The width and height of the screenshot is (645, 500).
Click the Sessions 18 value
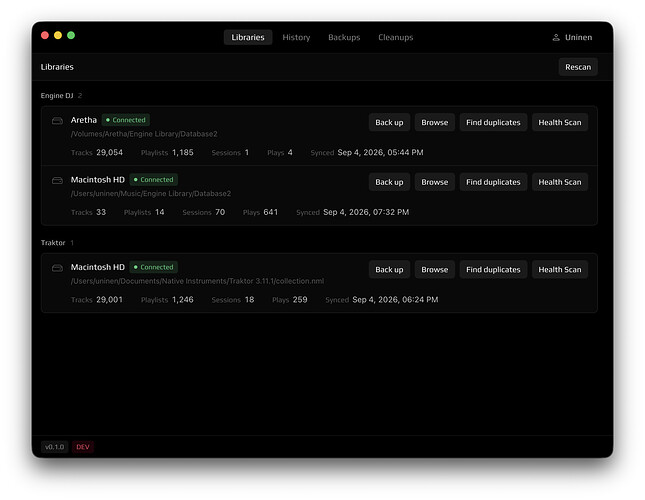(249, 299)
